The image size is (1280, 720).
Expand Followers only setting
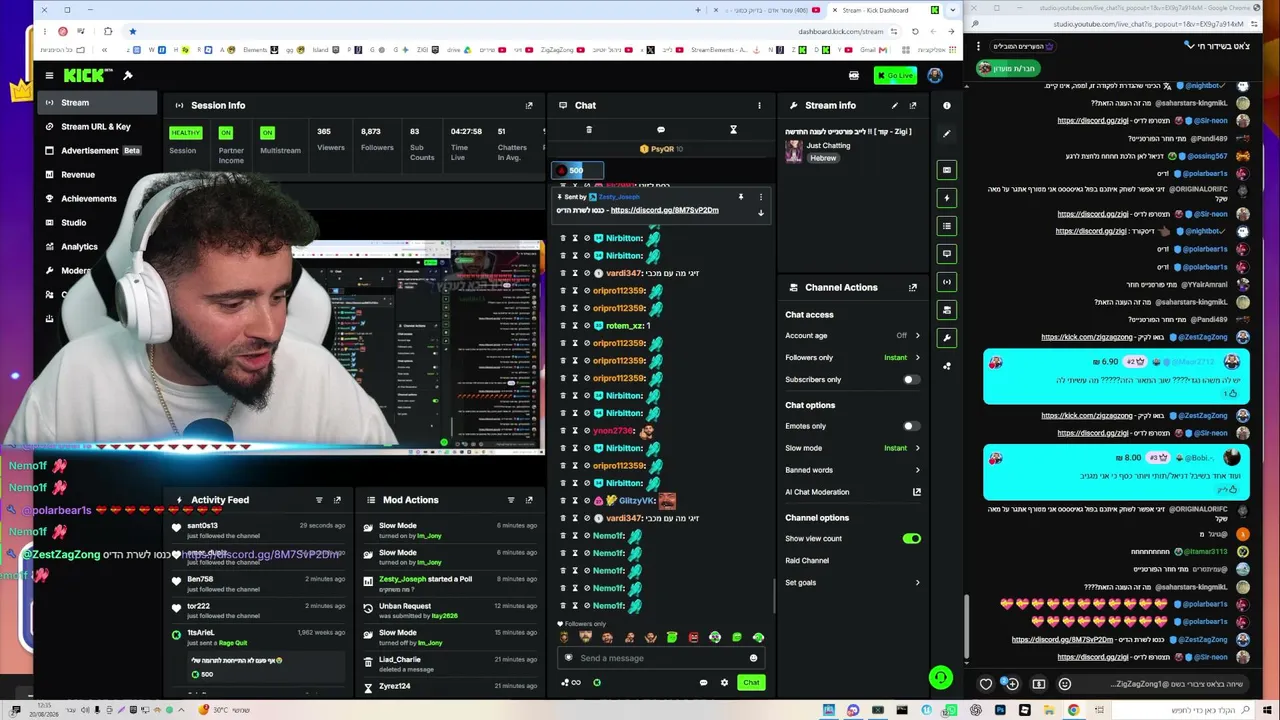(917, 358)
